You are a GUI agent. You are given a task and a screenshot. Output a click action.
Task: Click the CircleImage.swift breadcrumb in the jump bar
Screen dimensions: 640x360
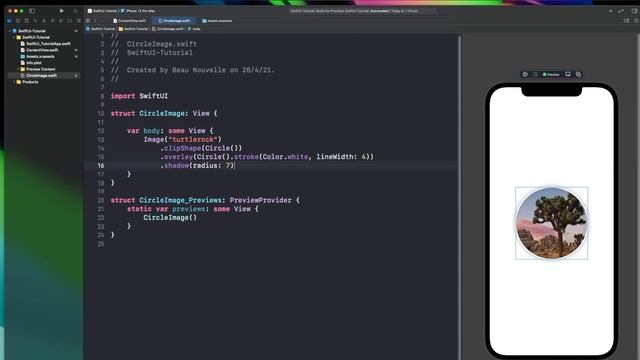[168, 29]
